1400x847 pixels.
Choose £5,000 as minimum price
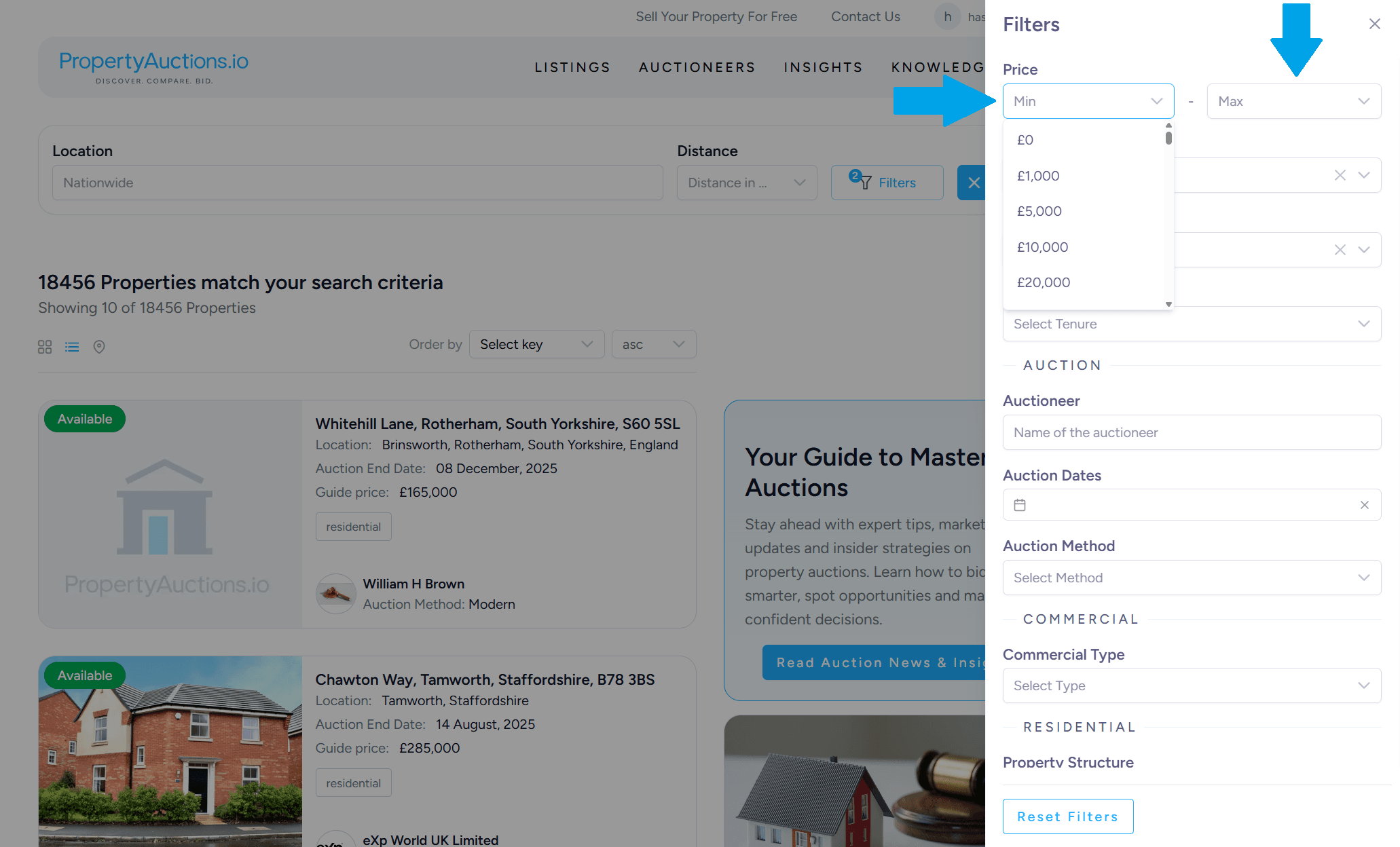tap(1039, 211)
